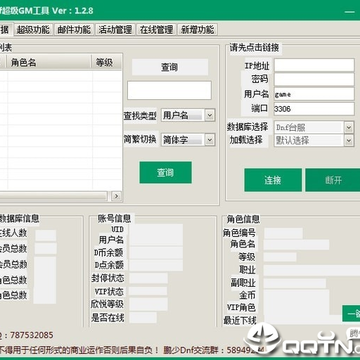Open the 邮件功能 tab
This screenshot has width=360, height=360.
(74, 30)
